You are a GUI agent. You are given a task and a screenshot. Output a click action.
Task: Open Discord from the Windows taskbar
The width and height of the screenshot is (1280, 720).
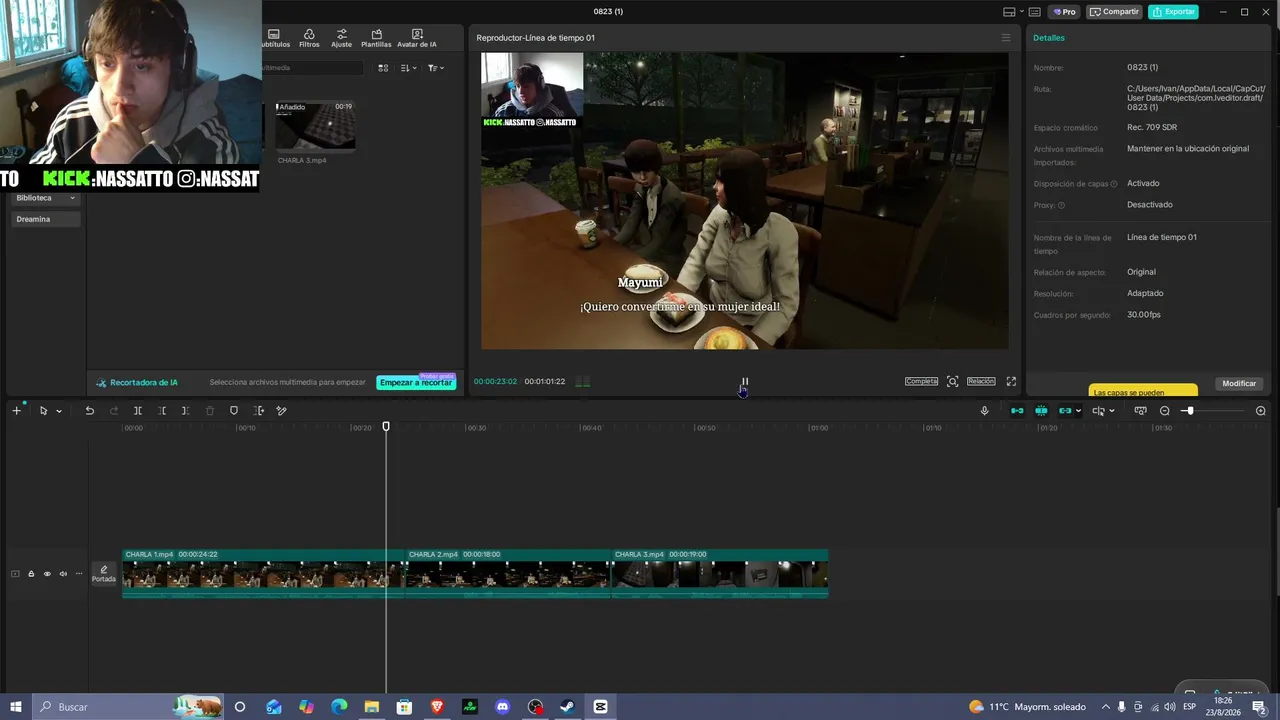click(502, 707)
